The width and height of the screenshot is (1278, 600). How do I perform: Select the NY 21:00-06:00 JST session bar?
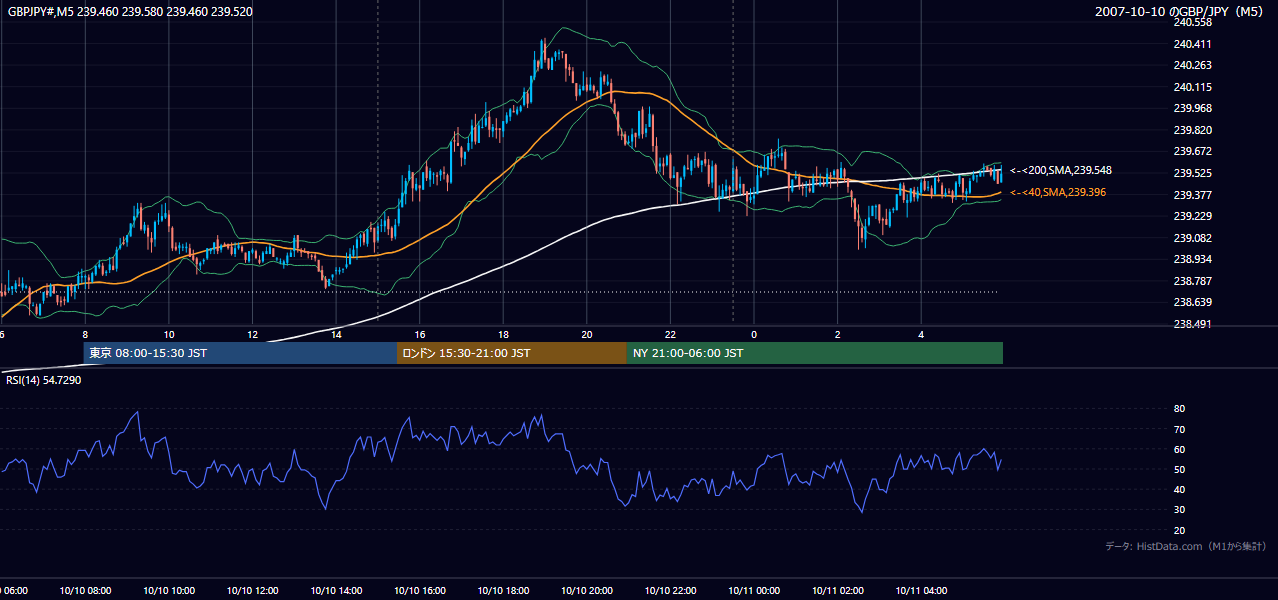815,353
